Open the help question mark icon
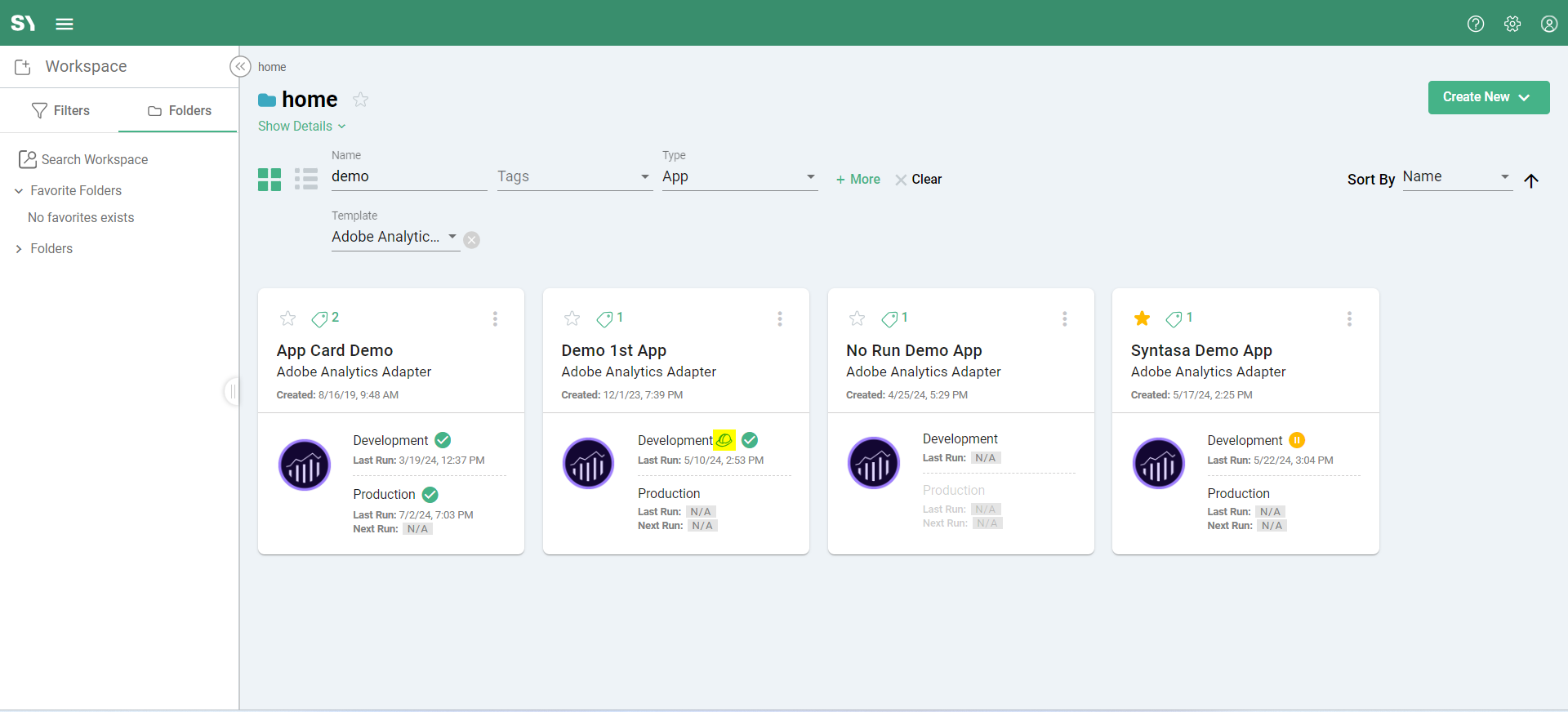The image size is (1568, 712). click(x=1475, y=24)
